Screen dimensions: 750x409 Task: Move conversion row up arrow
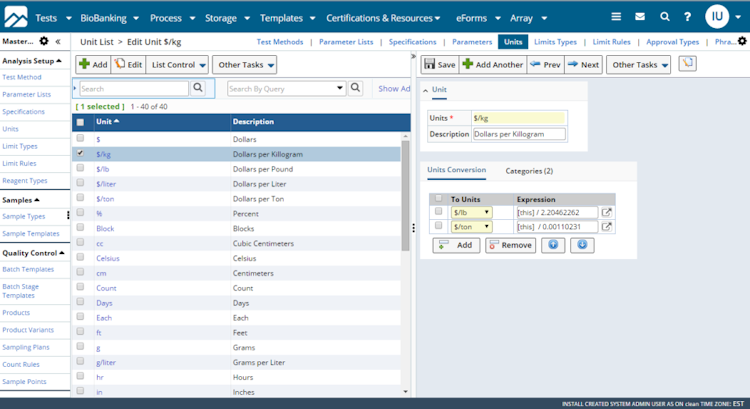(x=553, y=245)
